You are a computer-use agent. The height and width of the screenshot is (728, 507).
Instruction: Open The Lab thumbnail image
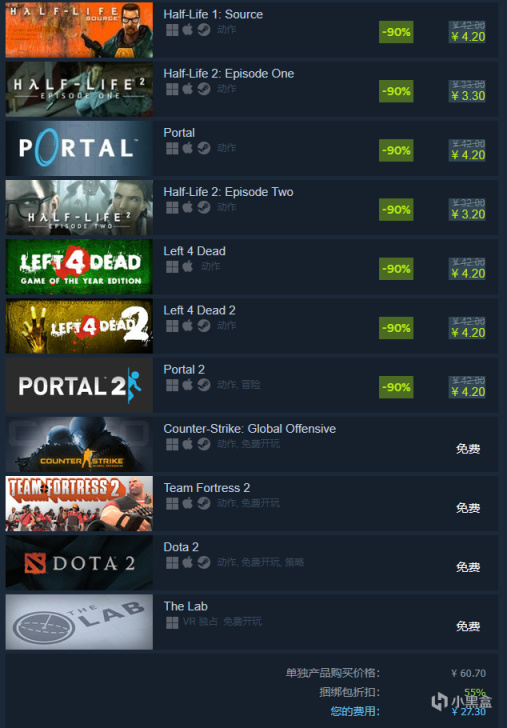point(79,622)
